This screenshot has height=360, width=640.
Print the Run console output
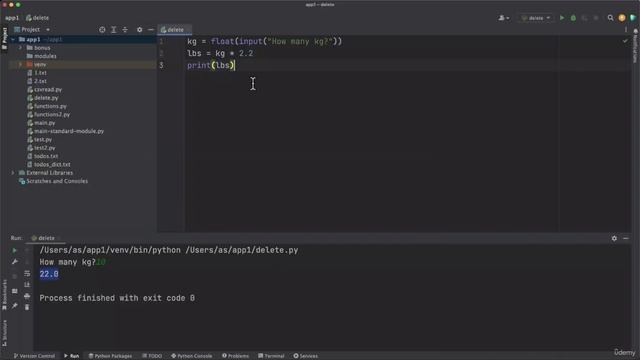(27, 296)
